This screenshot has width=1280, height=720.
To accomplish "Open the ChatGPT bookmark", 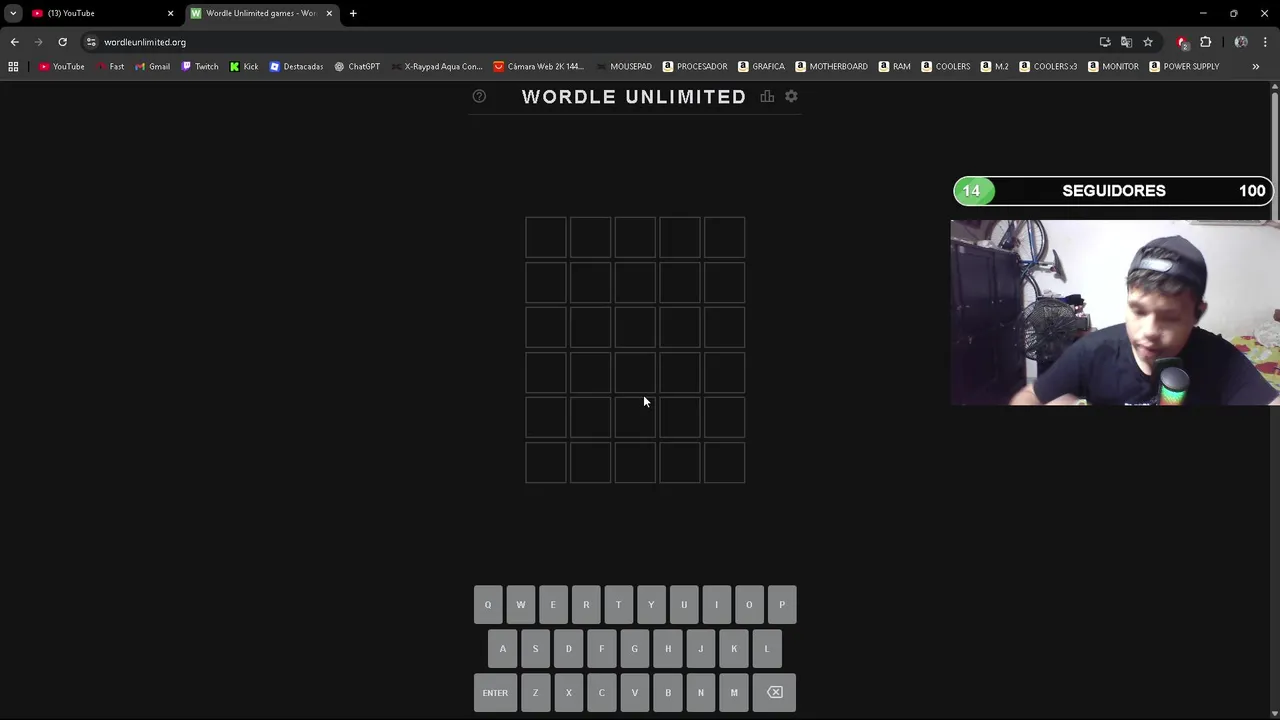I will (357, 66).
